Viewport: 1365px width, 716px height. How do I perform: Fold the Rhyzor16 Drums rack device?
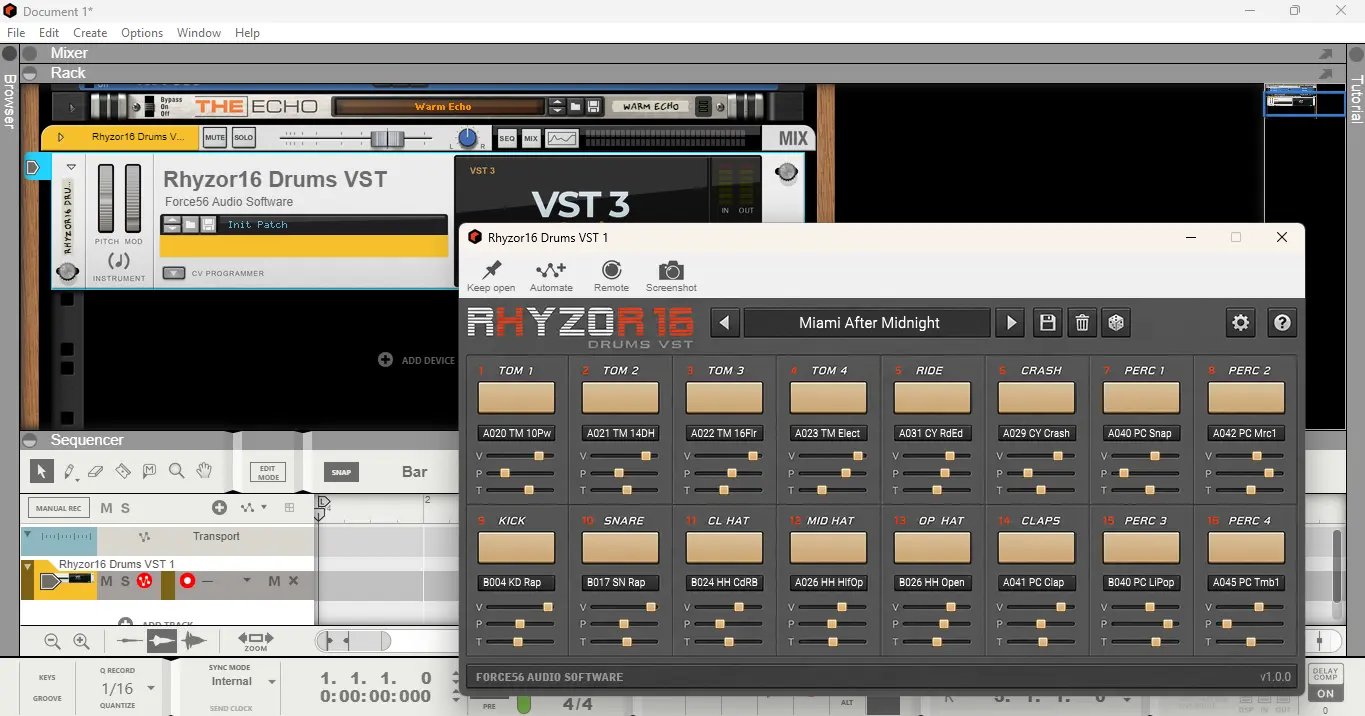click(71, 168)
